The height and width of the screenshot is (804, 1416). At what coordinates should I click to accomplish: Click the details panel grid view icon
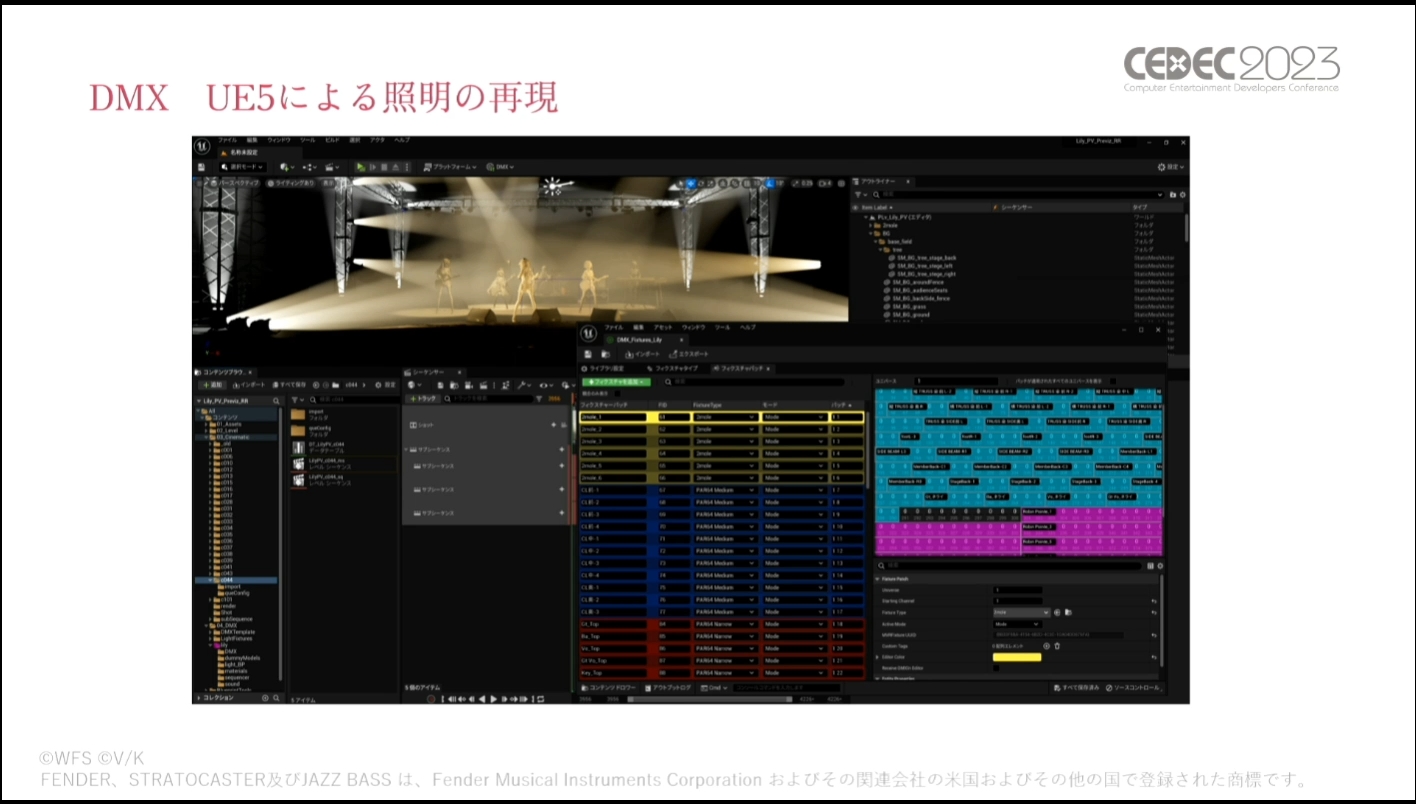(1150, 566)
